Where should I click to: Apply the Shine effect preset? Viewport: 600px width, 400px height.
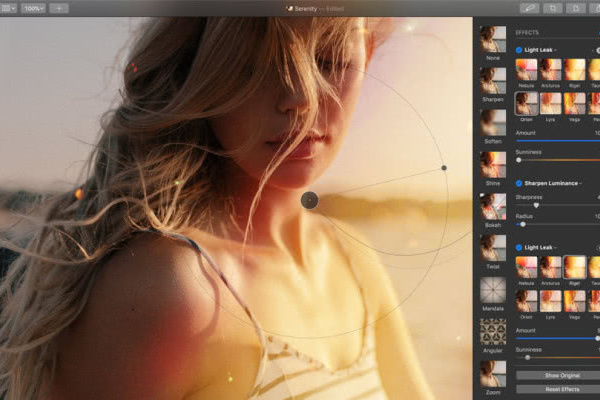click(493, 165)
